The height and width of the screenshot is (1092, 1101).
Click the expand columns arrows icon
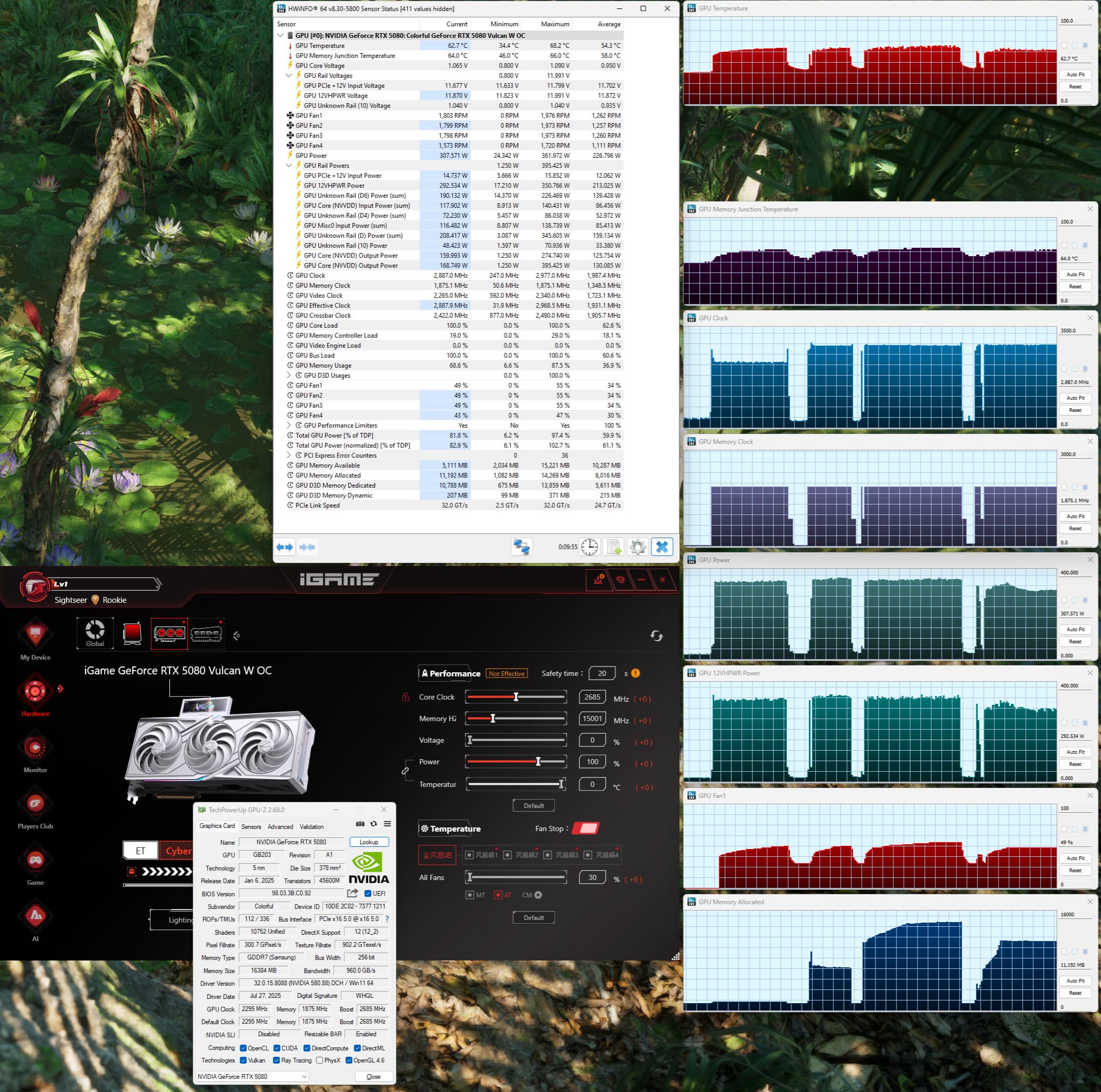[284, 547]
